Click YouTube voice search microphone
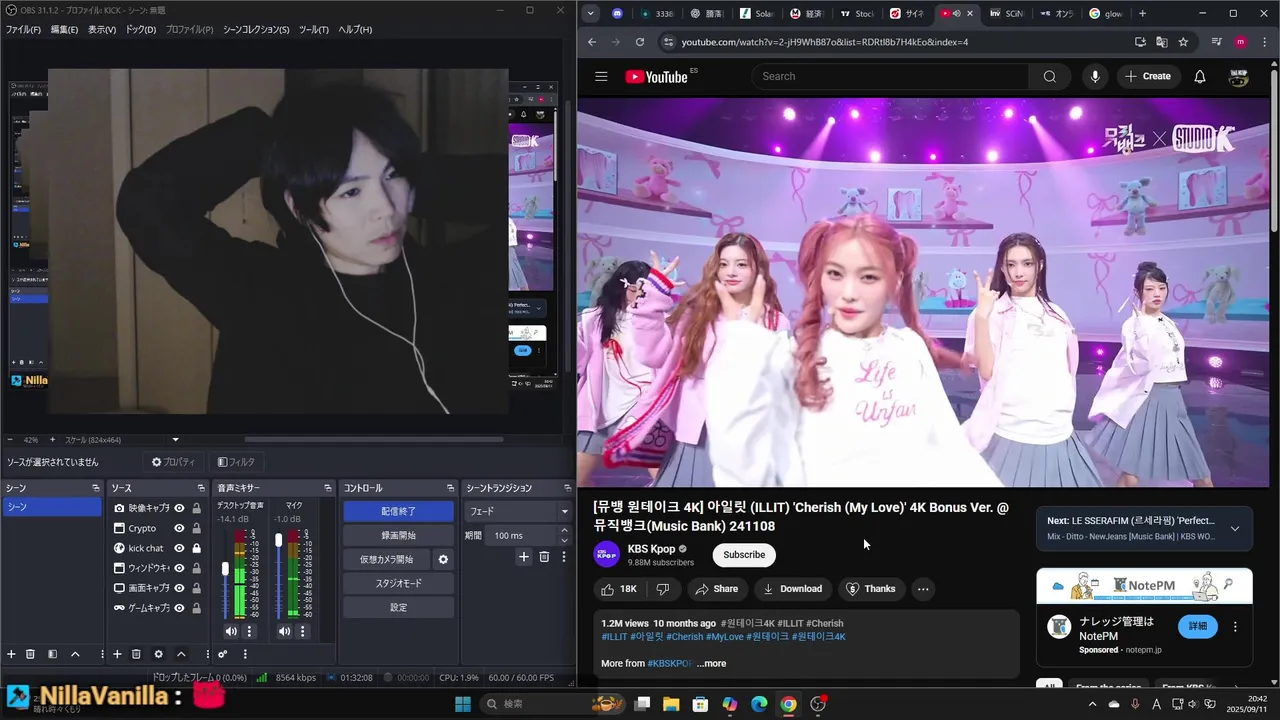The width and height of the screenshot is (1280, 720). click(1095, 76)
